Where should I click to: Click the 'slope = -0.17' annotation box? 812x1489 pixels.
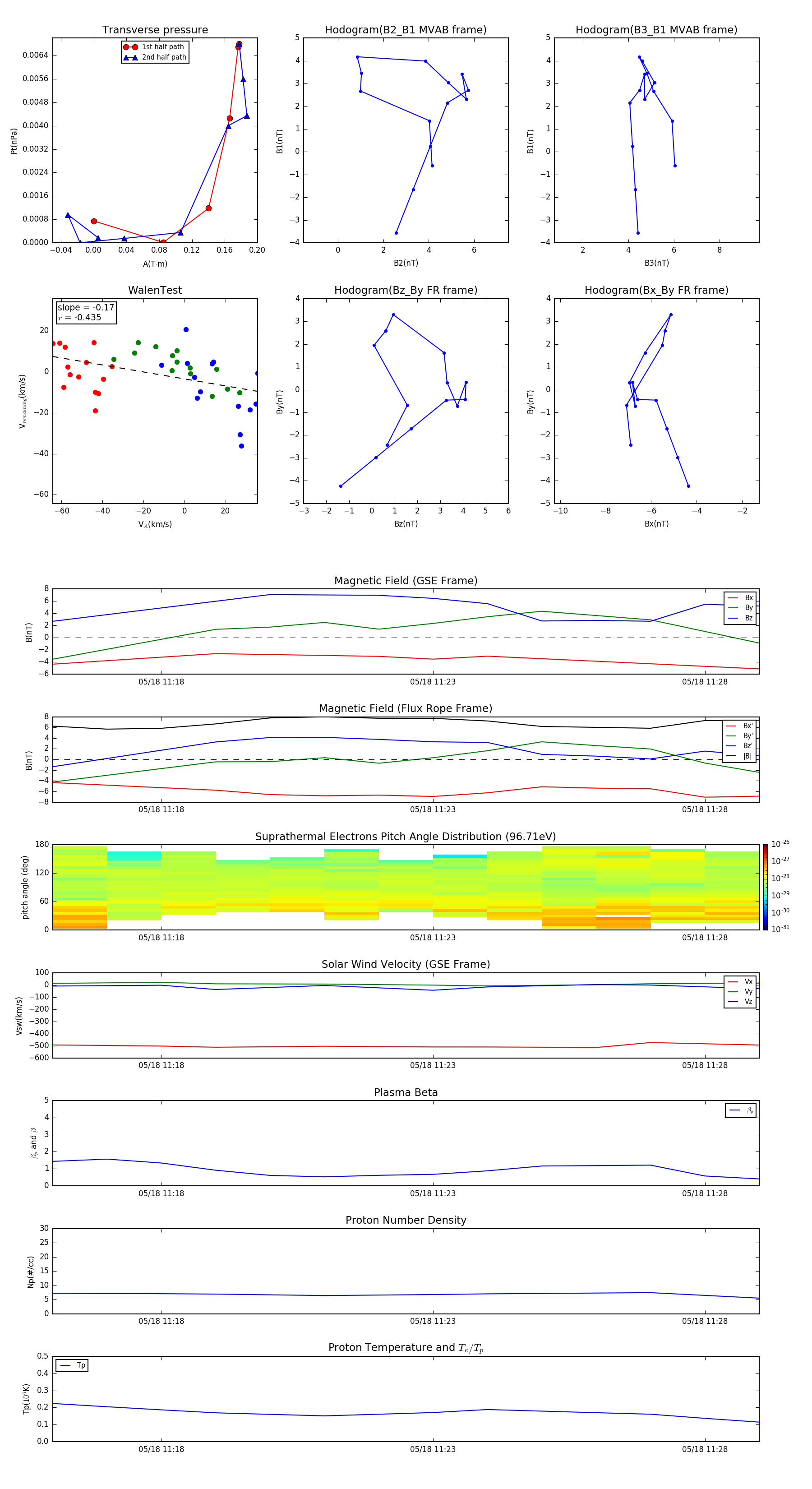pyautogui.click(x=86, y=313)
